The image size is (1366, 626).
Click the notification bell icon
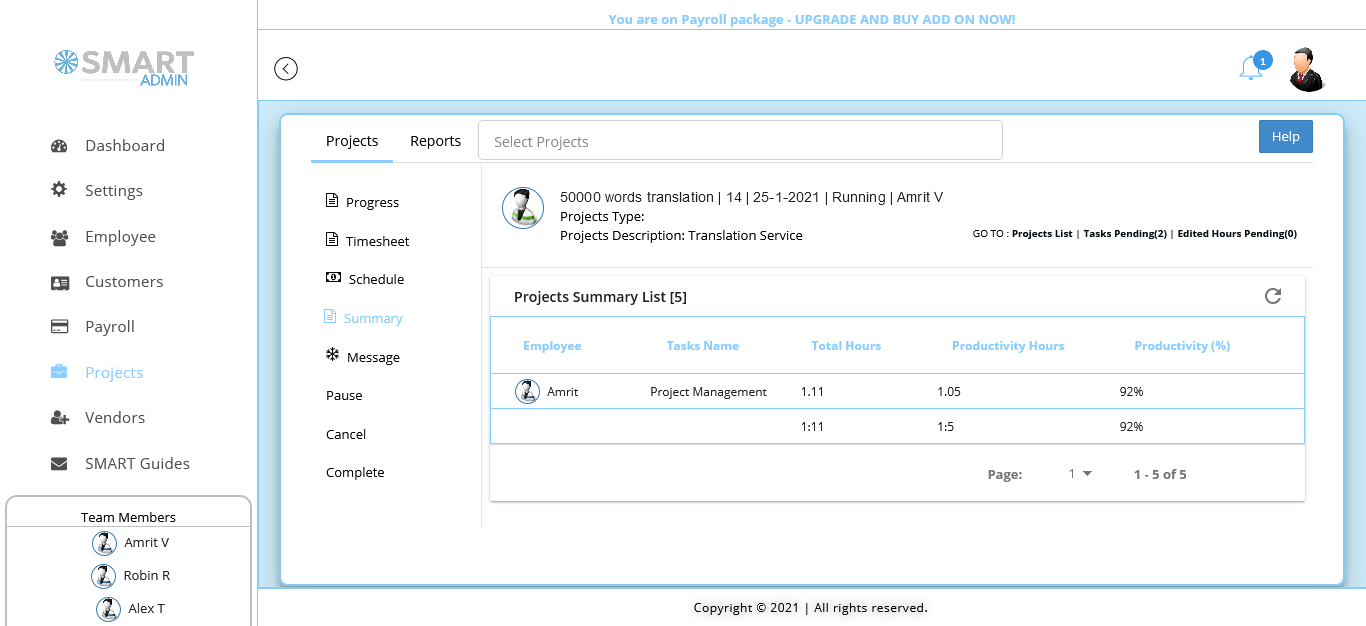(1250, 68)
